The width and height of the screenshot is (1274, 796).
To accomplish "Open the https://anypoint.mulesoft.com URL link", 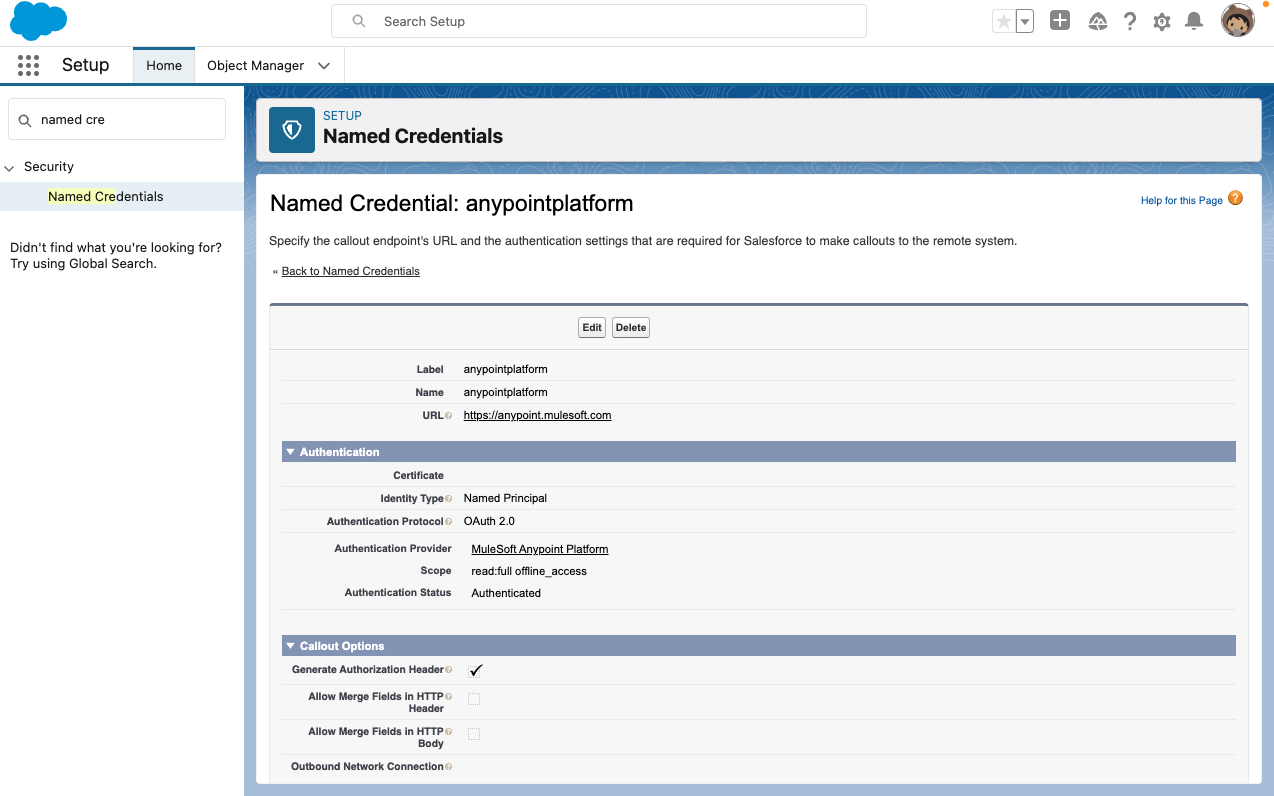I will [537, 415].
